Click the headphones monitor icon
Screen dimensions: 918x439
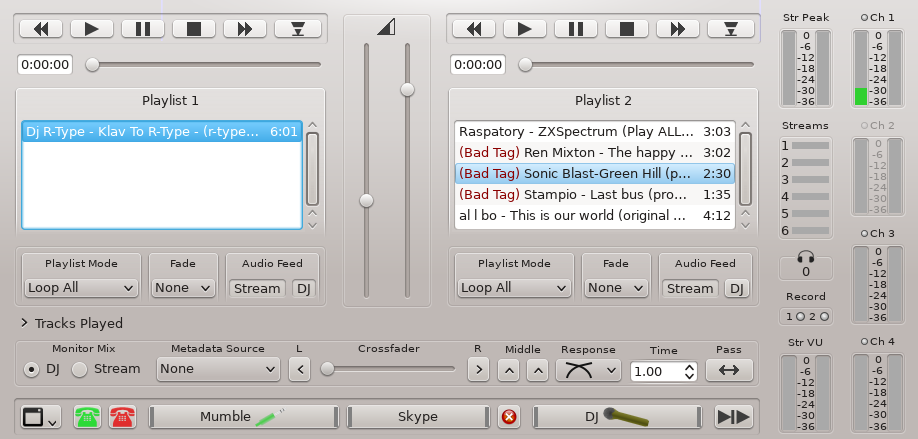806,257
